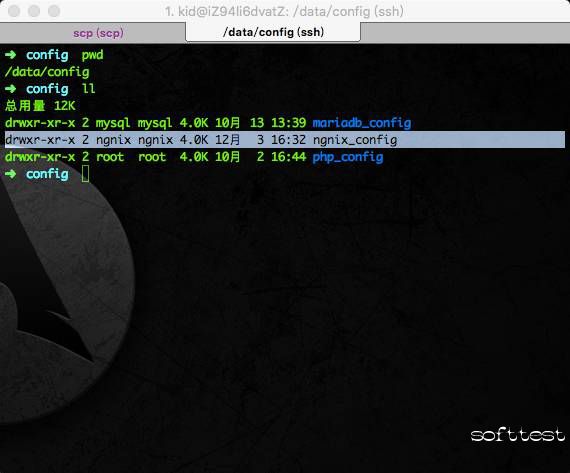570x473 pixels.
Task: Click the green arrow before pwd command
Action: [x=11, y=55]
